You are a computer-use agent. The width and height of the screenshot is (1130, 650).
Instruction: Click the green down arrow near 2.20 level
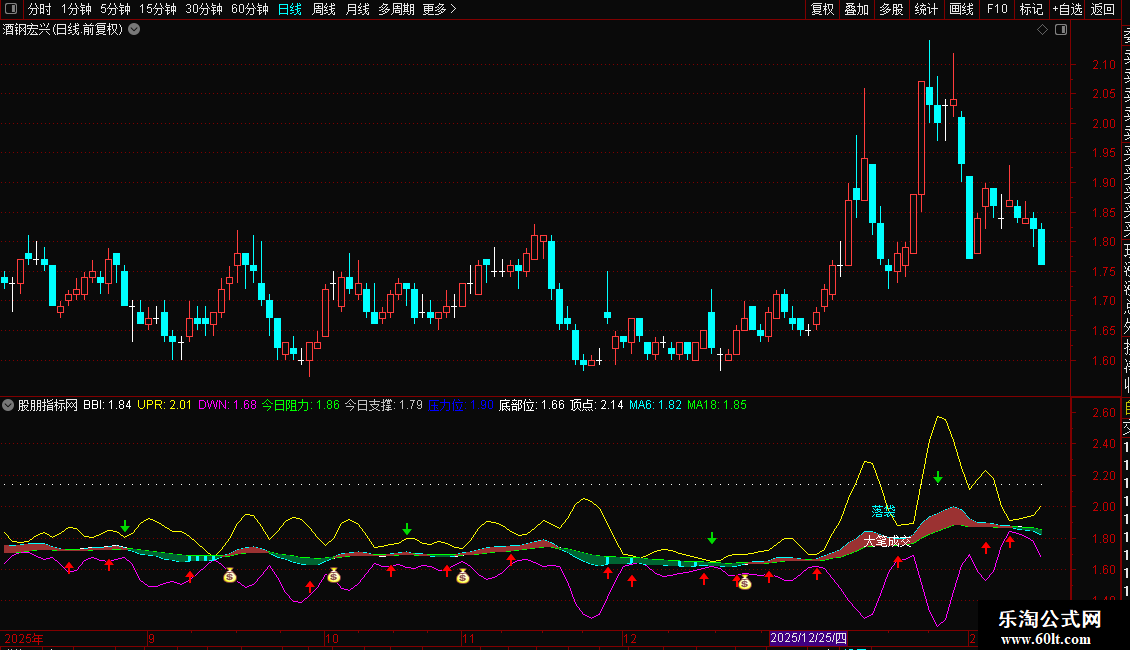click(938, 477)
